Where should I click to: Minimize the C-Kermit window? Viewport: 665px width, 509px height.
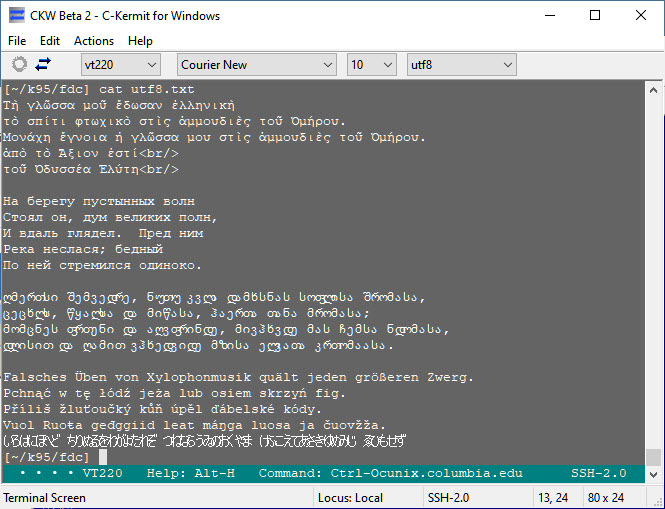point(549,16)
